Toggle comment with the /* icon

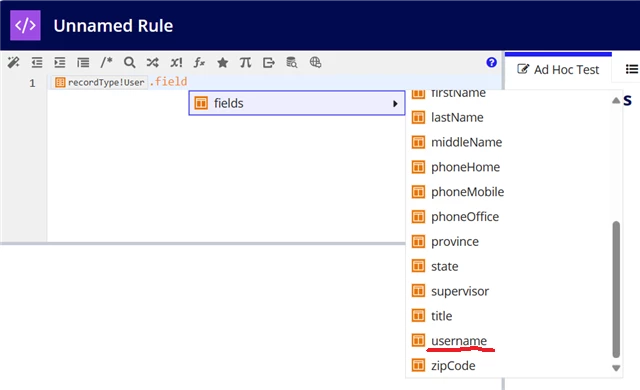(x=106, y=62)
